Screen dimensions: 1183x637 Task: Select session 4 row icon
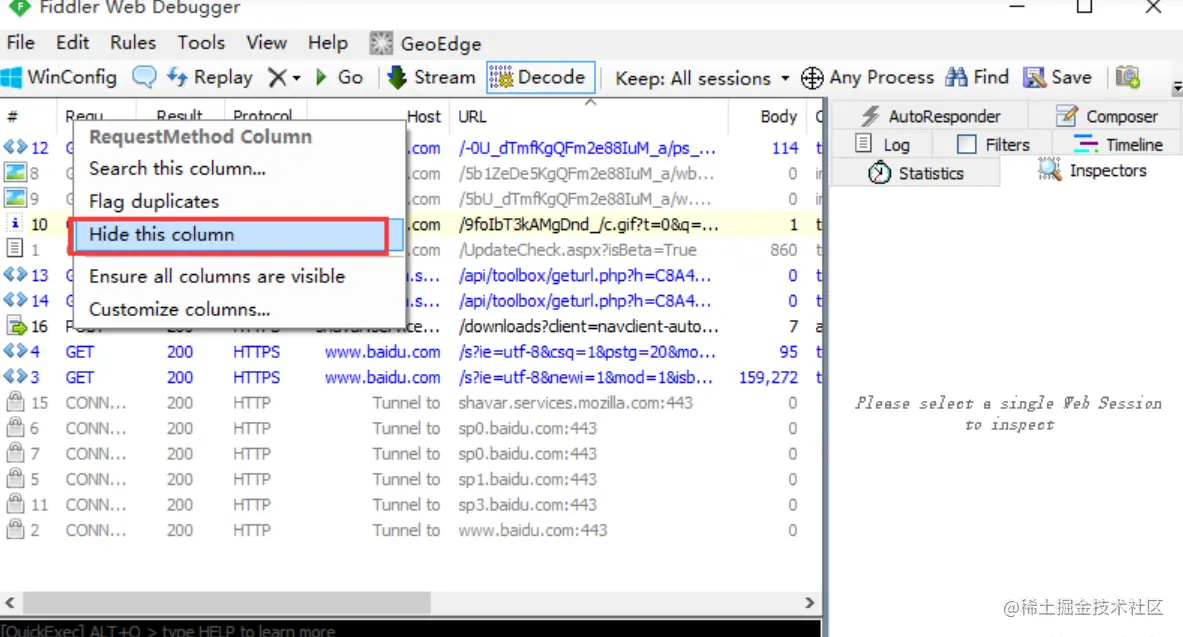[x=15, y=351]
